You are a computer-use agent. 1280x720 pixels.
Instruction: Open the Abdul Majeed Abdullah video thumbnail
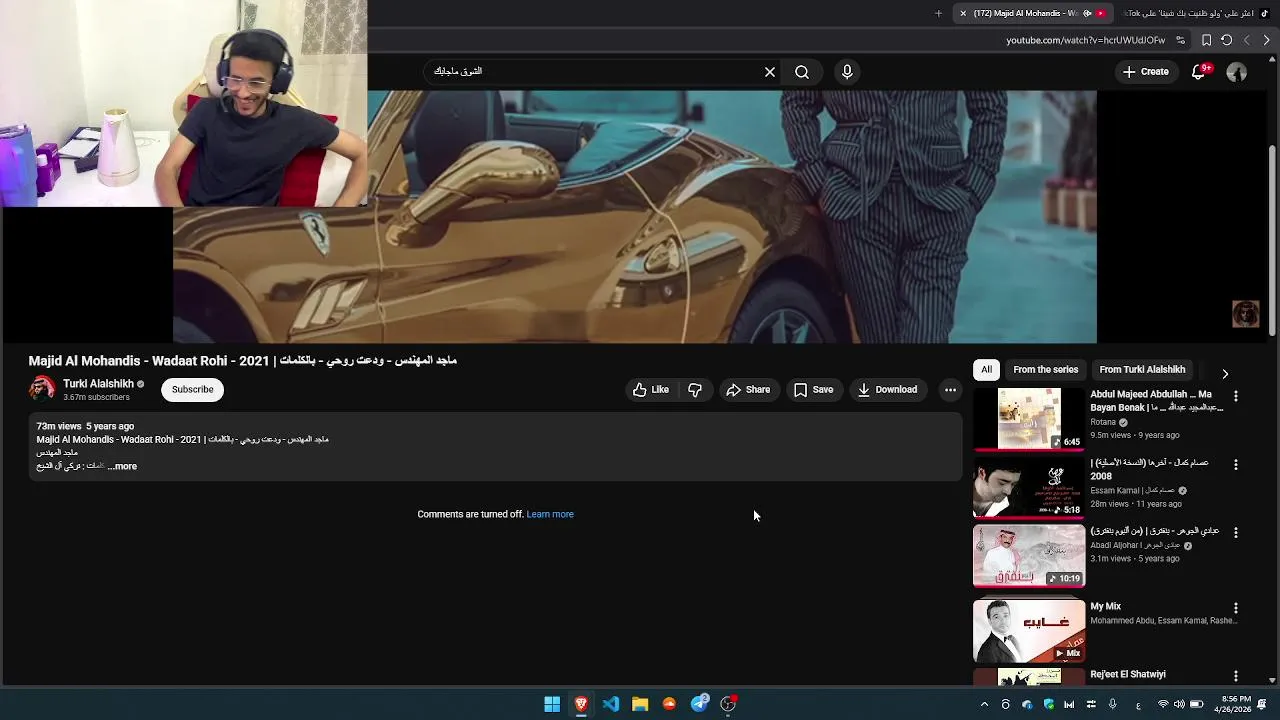pyautogui.click(x=1029, y=419)
